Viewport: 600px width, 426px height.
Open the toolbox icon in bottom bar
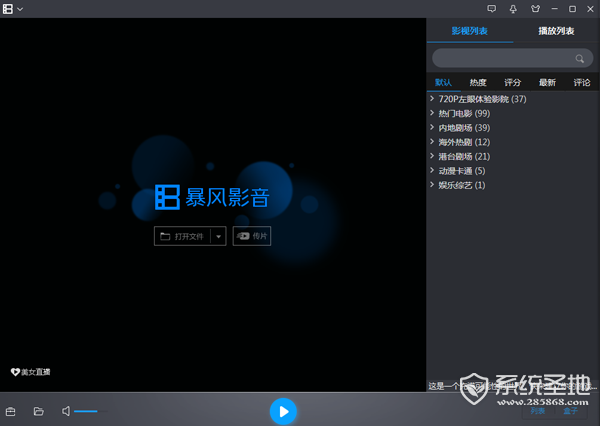[x=11, y=411]
